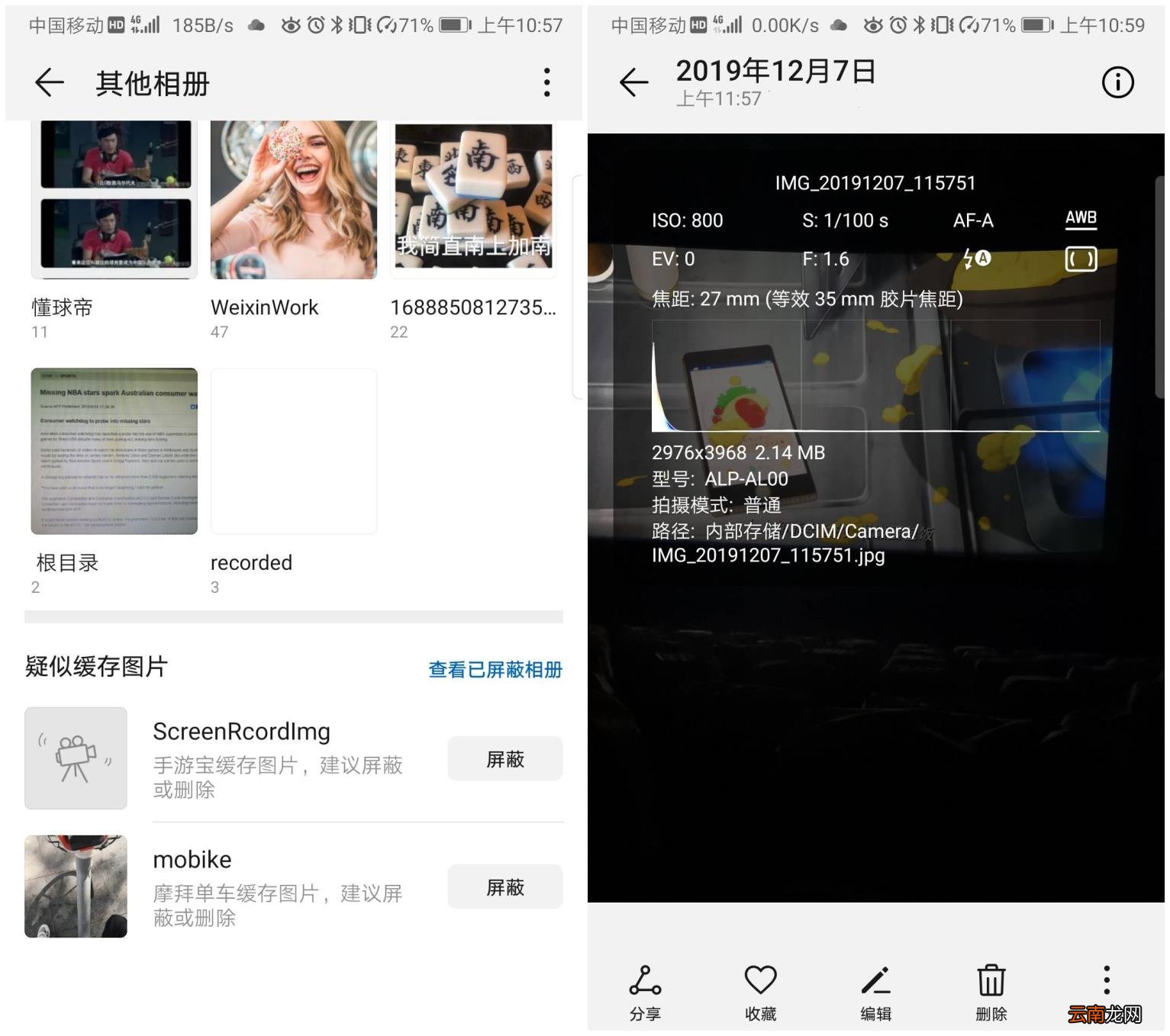Image resolution: width=1170 pixels, height=1036 pixels.
Task: Delete the photo with 删除 trash
Action: point(991,994)
